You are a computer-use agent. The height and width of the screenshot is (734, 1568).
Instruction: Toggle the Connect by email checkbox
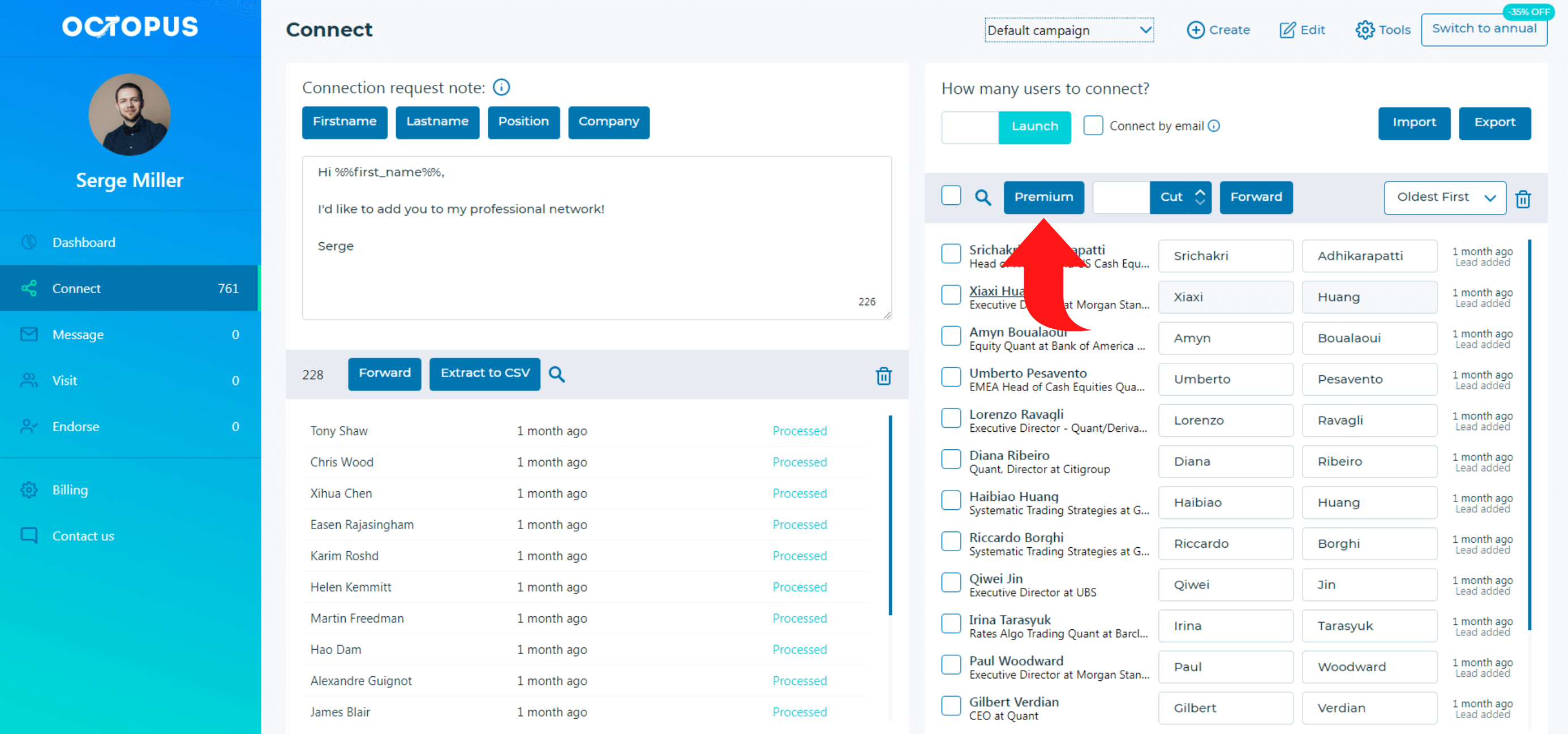tap(1093, 125)
